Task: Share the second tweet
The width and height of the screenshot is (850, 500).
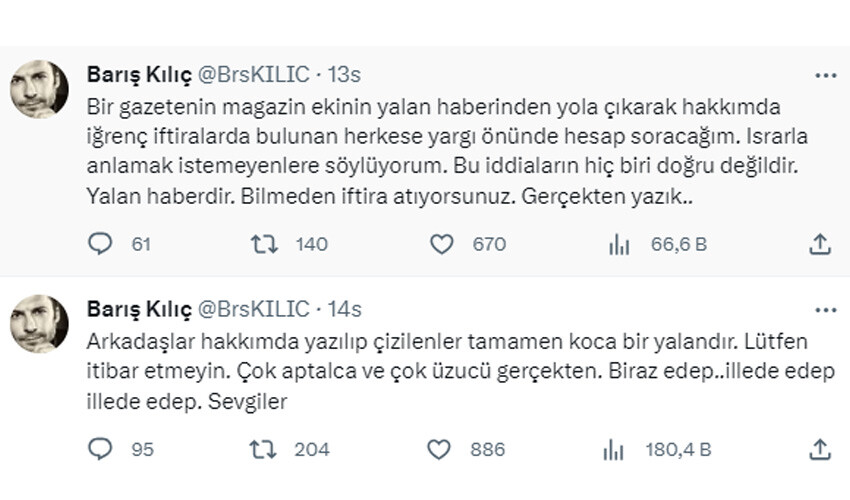Action: tap(819, 449)
